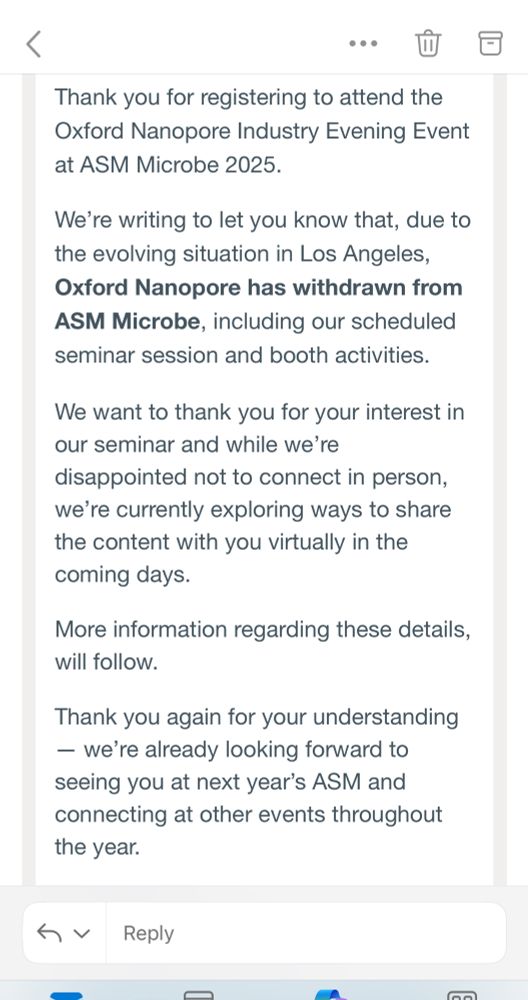Tap the 'We want to thank you' paragraph
This screenshot has height=1000, width=528.
tap(260, 493)
